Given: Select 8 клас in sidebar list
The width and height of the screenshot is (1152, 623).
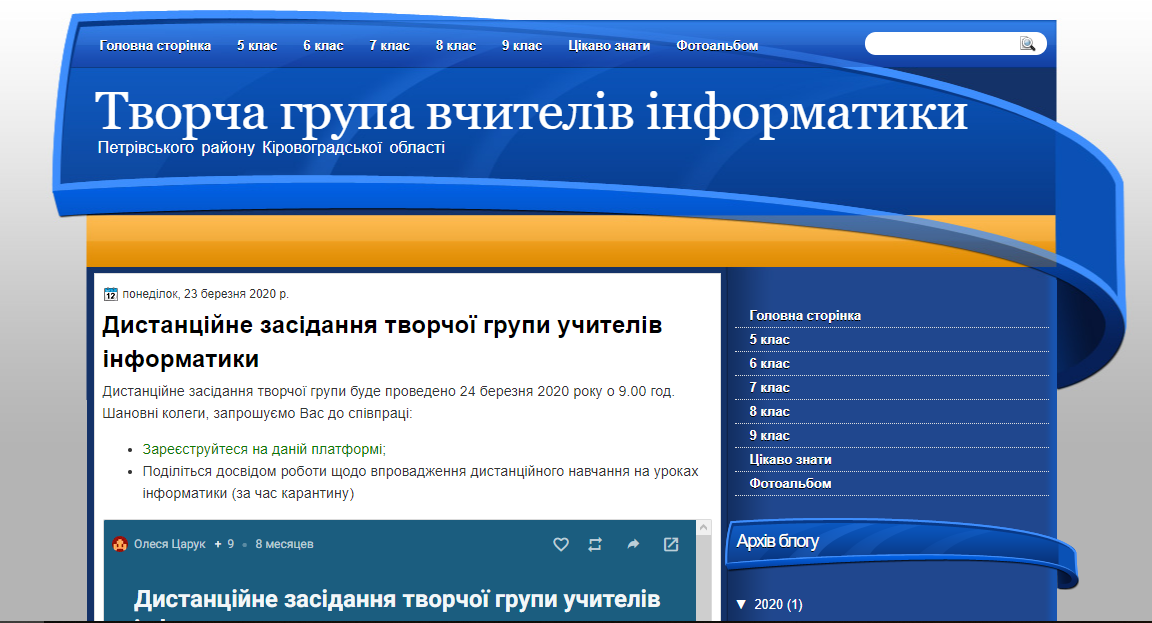Looking at the screenshot, I should [x=769, y=411].
